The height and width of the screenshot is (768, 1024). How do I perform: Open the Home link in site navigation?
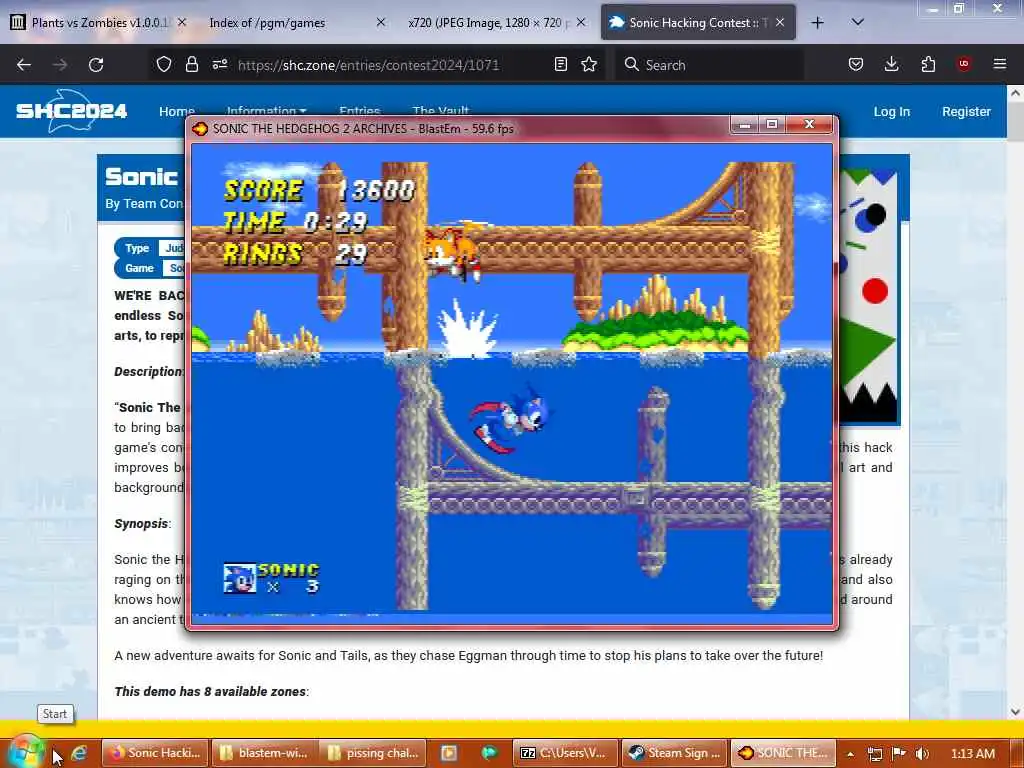[176, 111]
